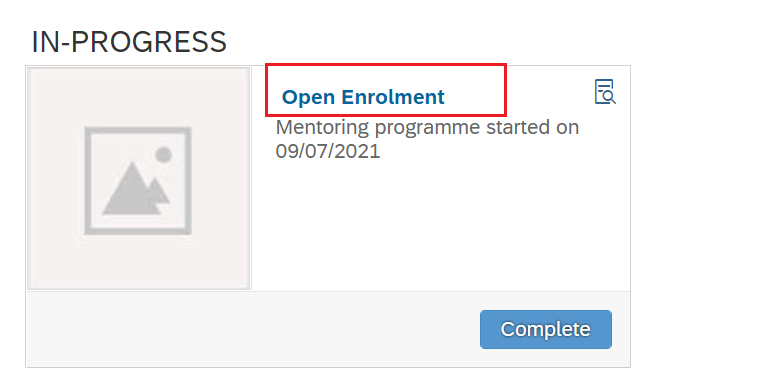Finish the programme with the blue Complete button

tap(546, 329)
